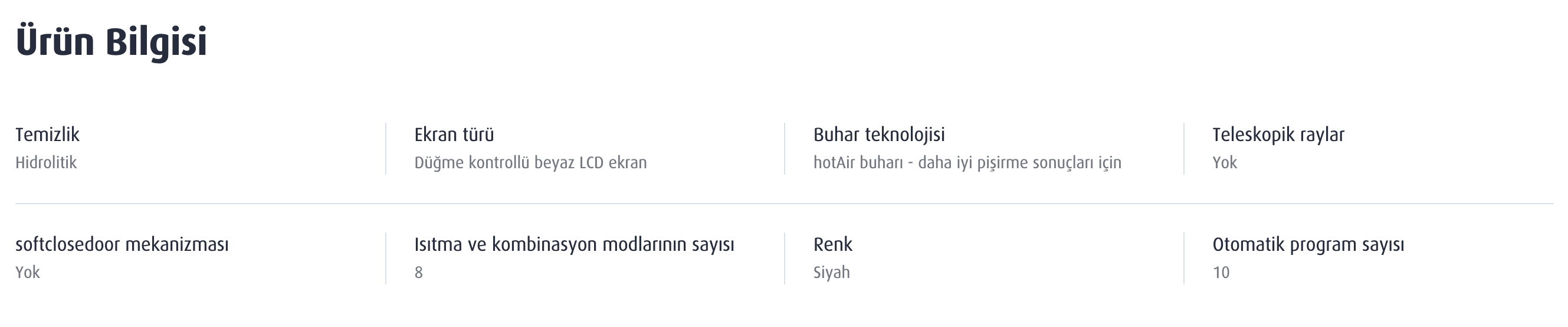Select the Siyah color value
The width and height of the screenshot is (1568, 327).
(x=831, y=272)
